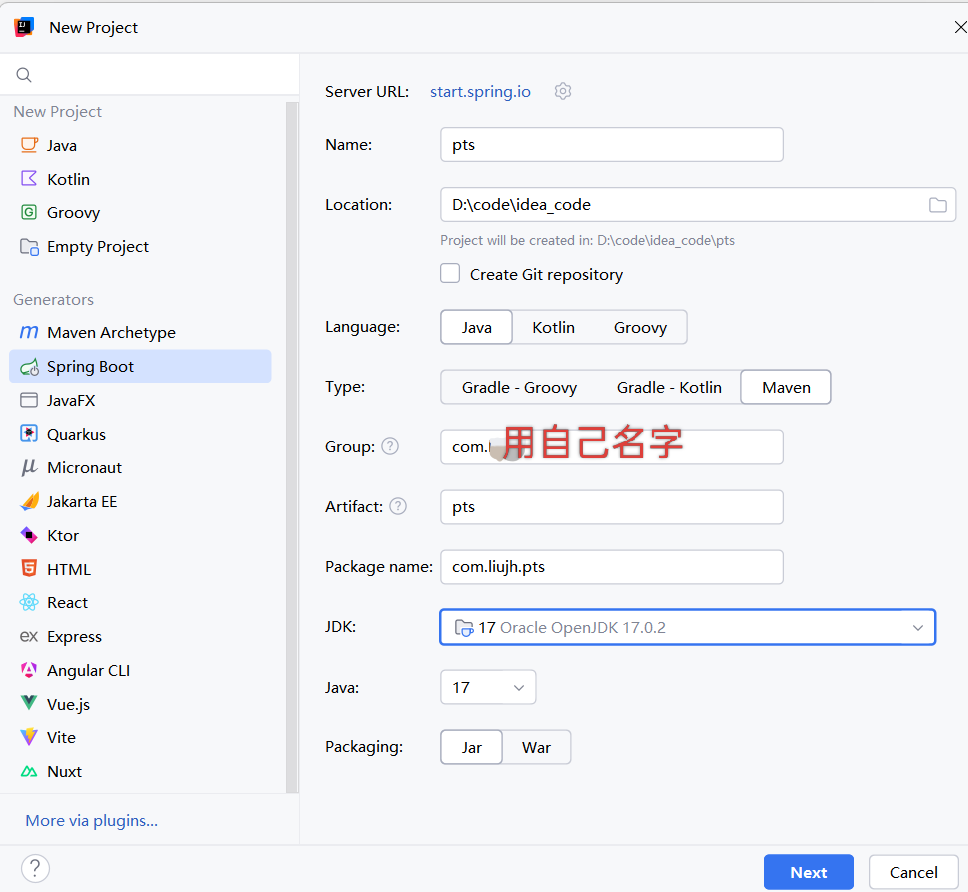The width and height of the screenshot is (968, 892).
Task: Click the Empty Project folder icon
Action: 29,247
